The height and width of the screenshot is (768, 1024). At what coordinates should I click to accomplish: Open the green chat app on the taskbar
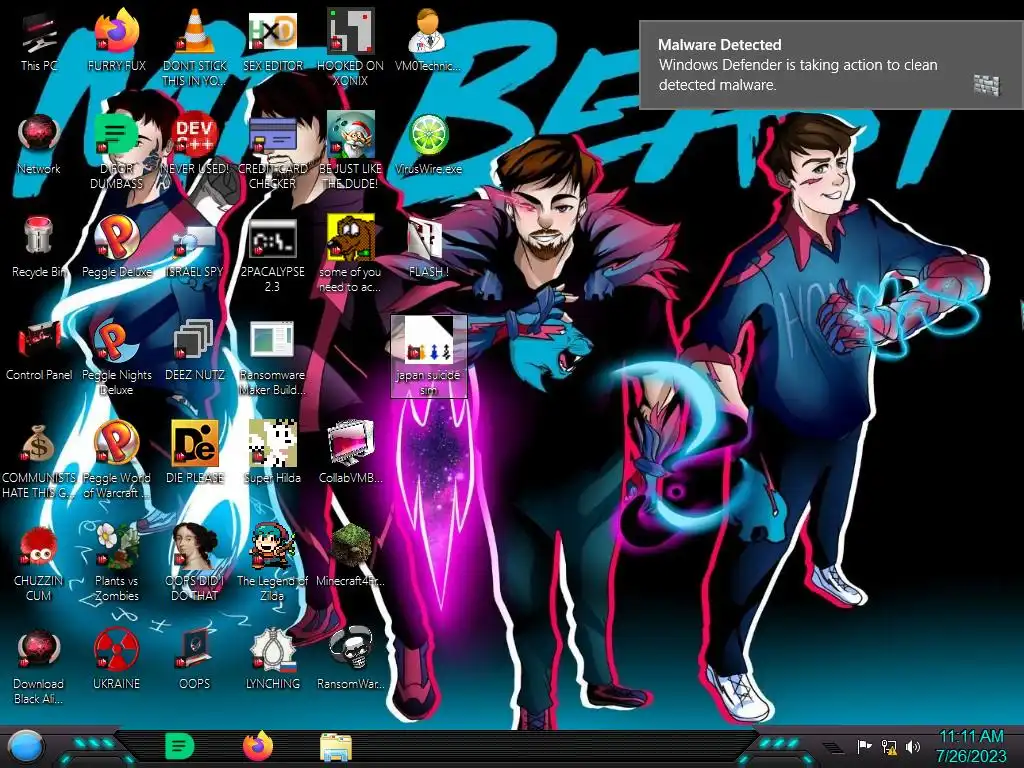tap(180, 746)
